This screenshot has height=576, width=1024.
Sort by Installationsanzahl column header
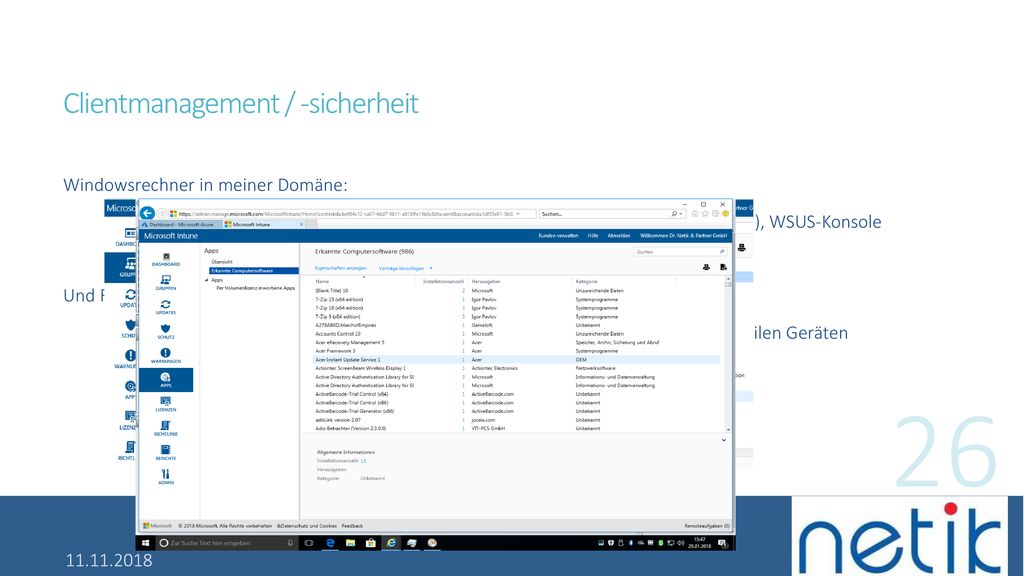443,281
